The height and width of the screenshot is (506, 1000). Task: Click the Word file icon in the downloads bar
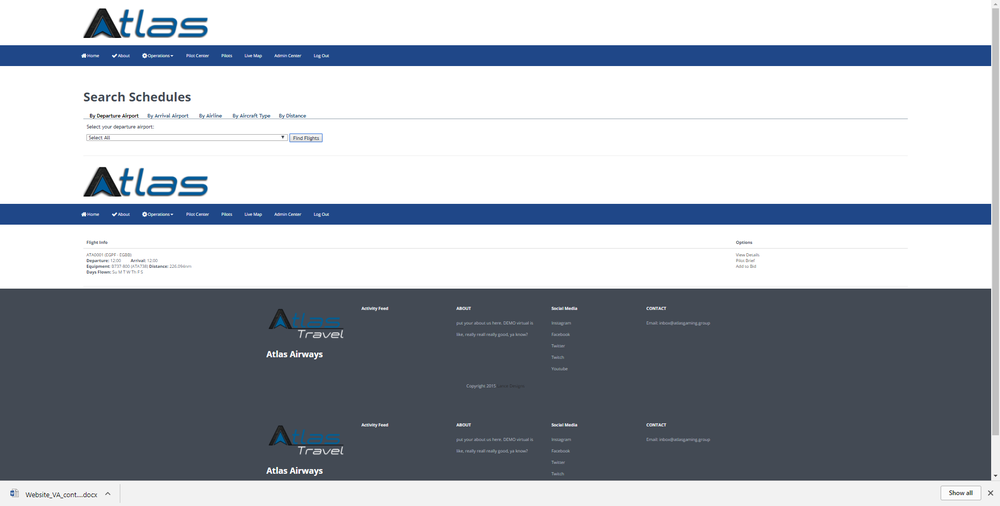(15, 494)
